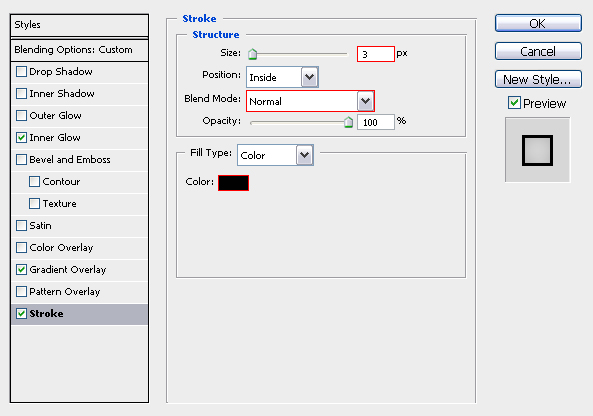Click the New Style... button
593x416 pixels.
click(538, 79)
